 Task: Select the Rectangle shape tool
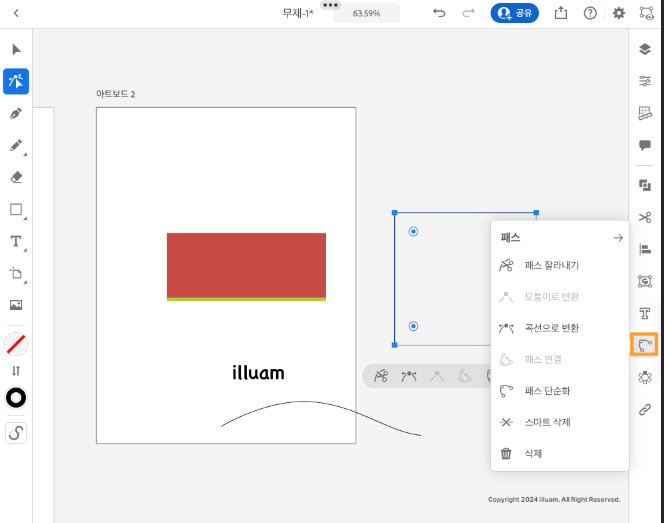click(x=16, y=210)
